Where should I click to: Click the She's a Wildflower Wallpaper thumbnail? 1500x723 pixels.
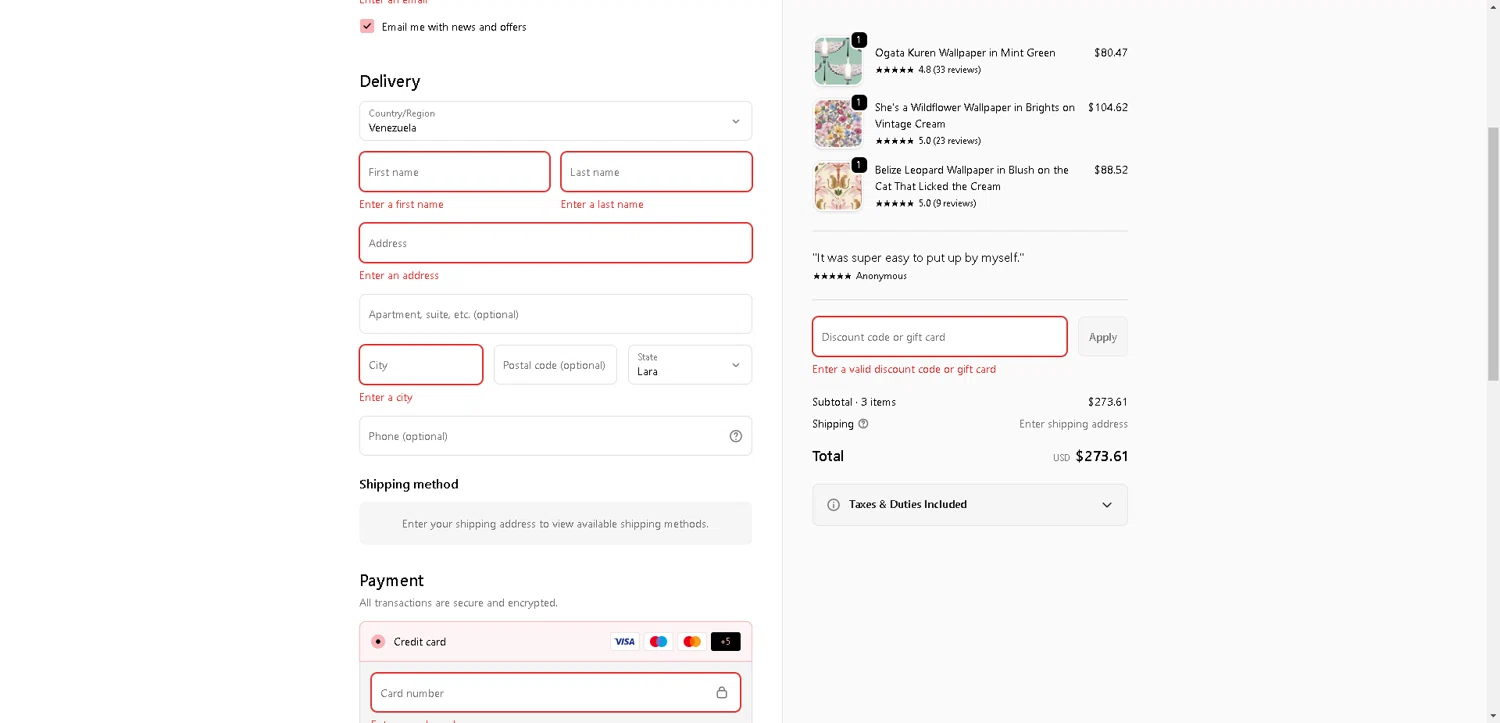(838, 124)
